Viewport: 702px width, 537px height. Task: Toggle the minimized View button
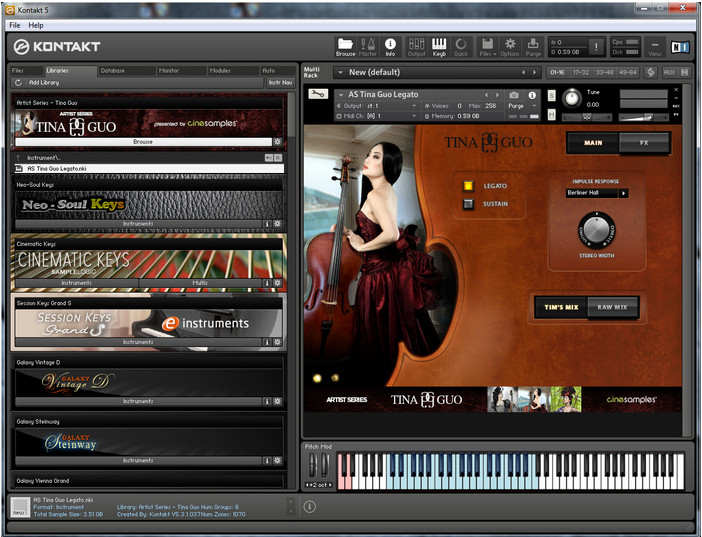[655, 47]
